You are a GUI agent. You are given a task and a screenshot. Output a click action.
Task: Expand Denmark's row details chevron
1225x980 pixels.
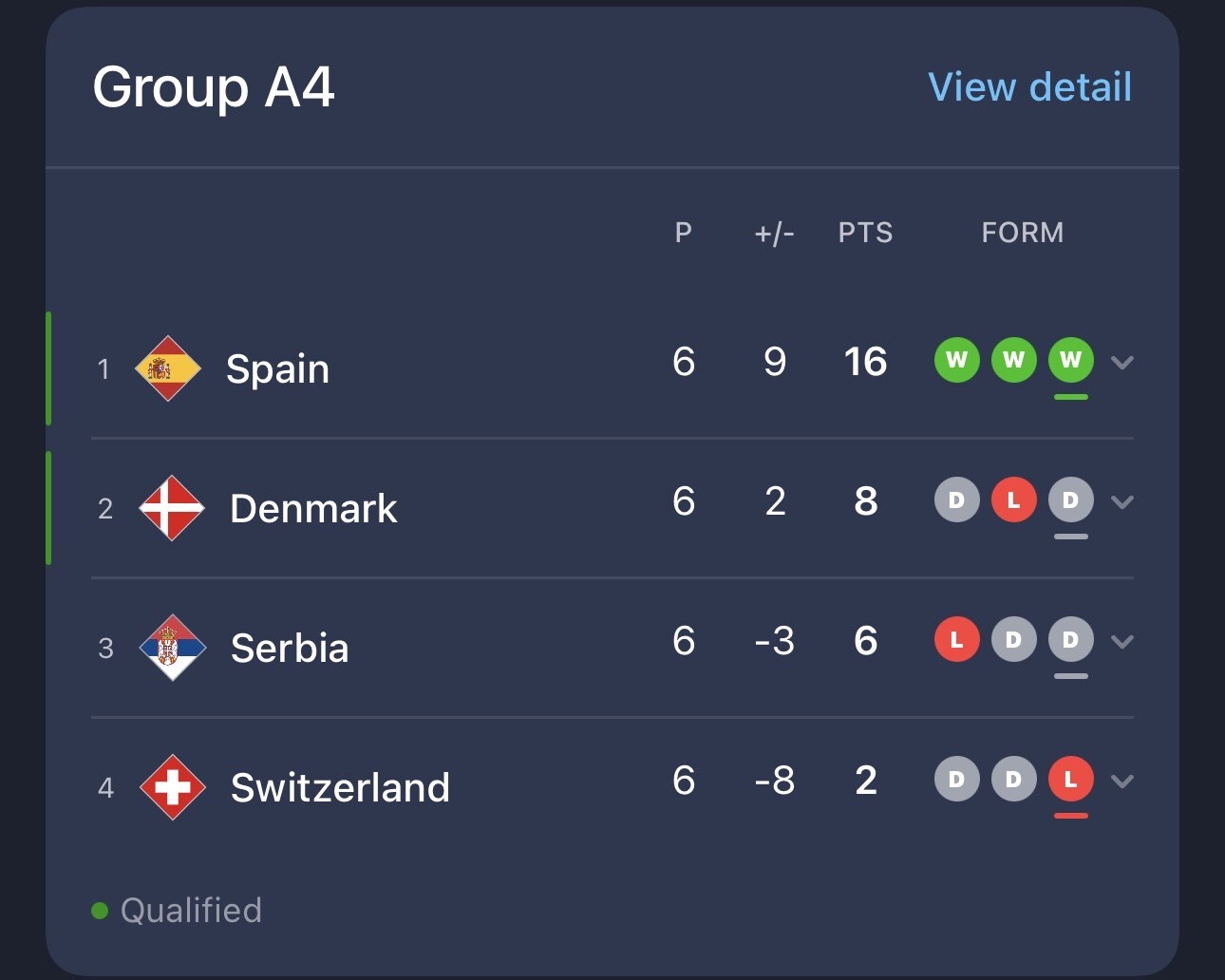click(1122, 501)
